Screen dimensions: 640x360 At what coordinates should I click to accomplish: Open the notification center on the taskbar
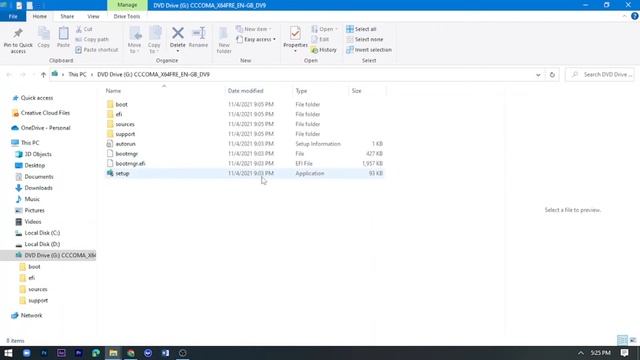pyautogui.click(x=624, y=353)
